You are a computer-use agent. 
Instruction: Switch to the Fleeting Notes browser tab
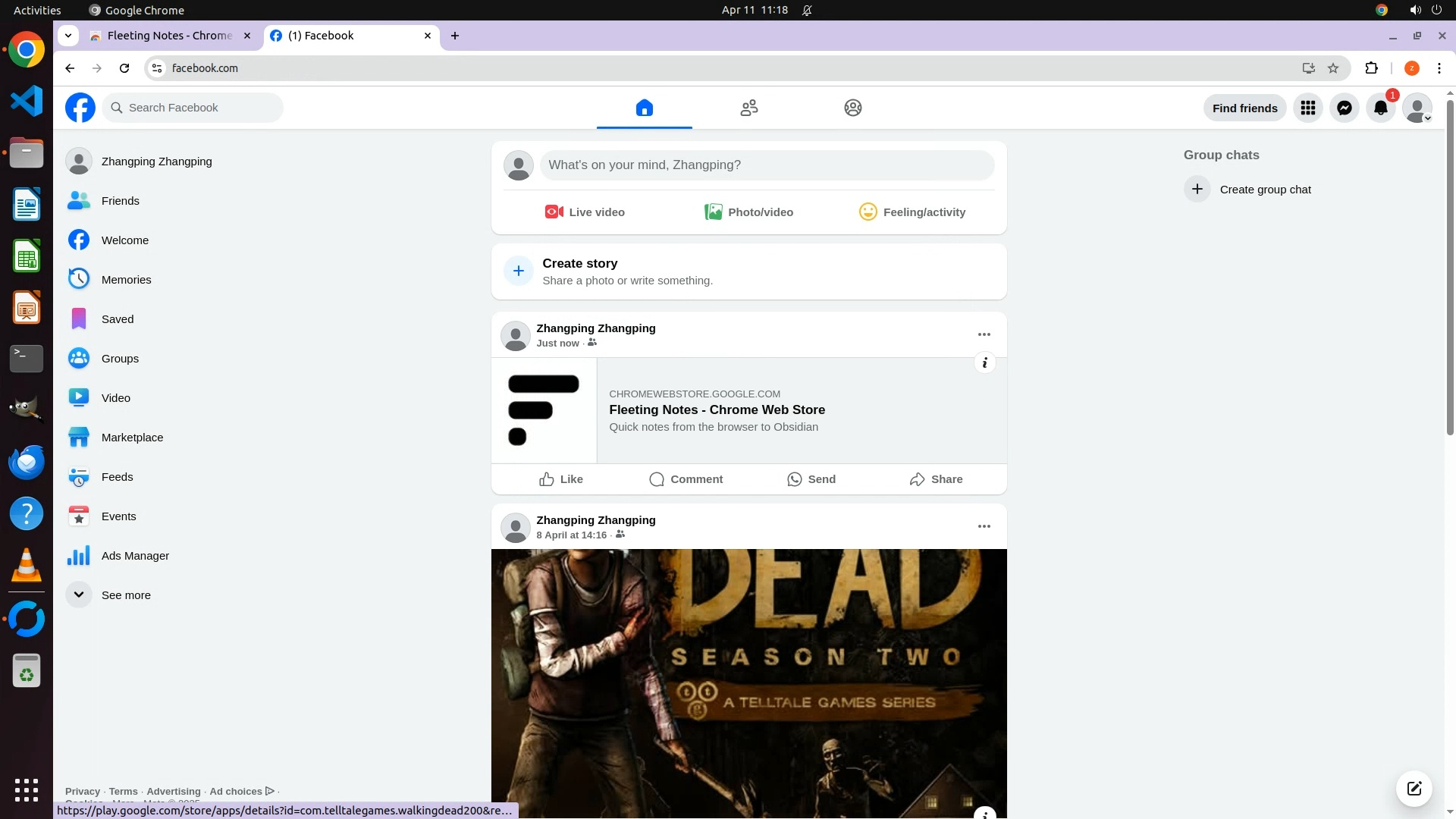tap(168, 36)
